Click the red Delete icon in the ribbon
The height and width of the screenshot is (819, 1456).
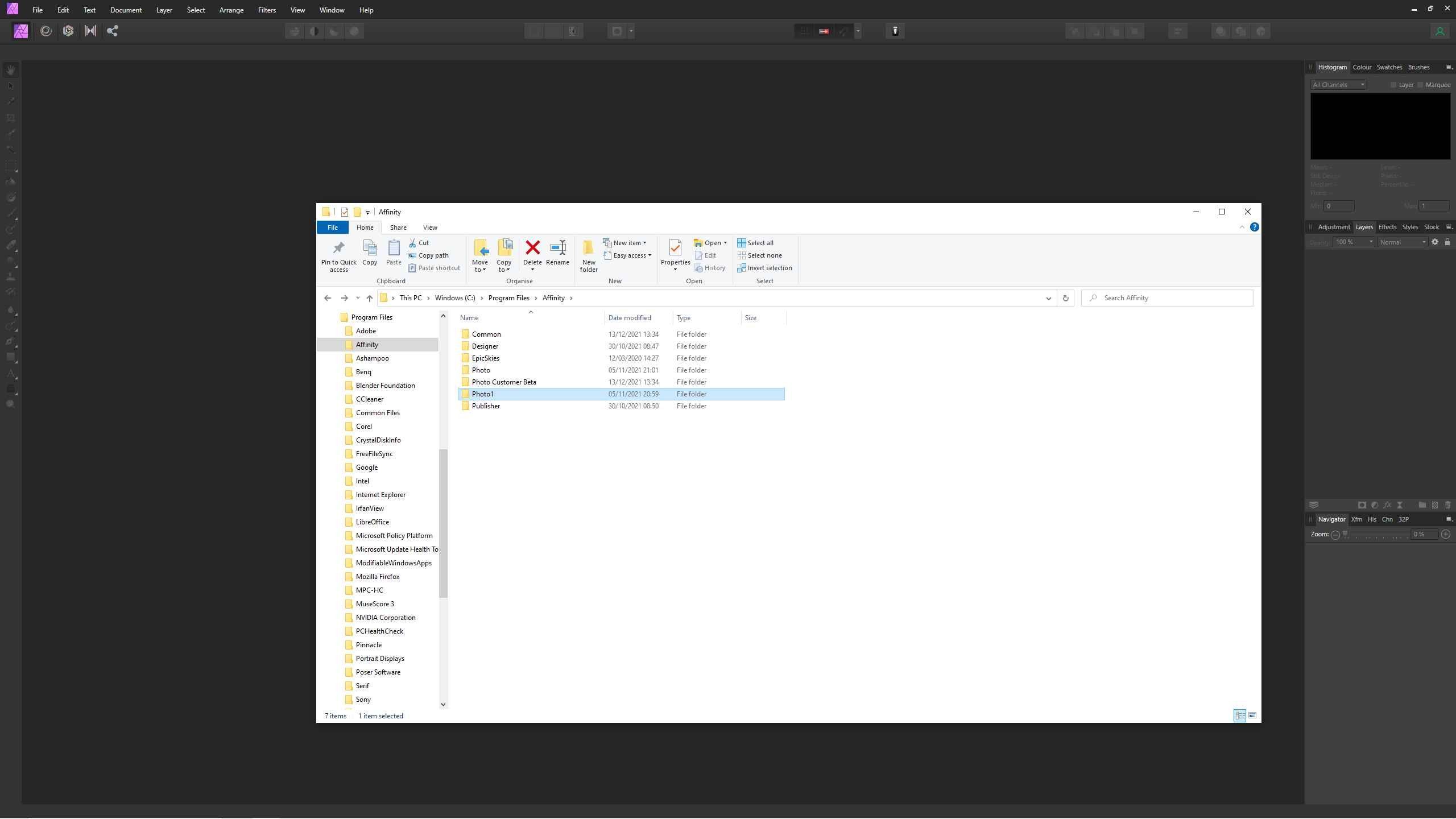click(532, 249)
